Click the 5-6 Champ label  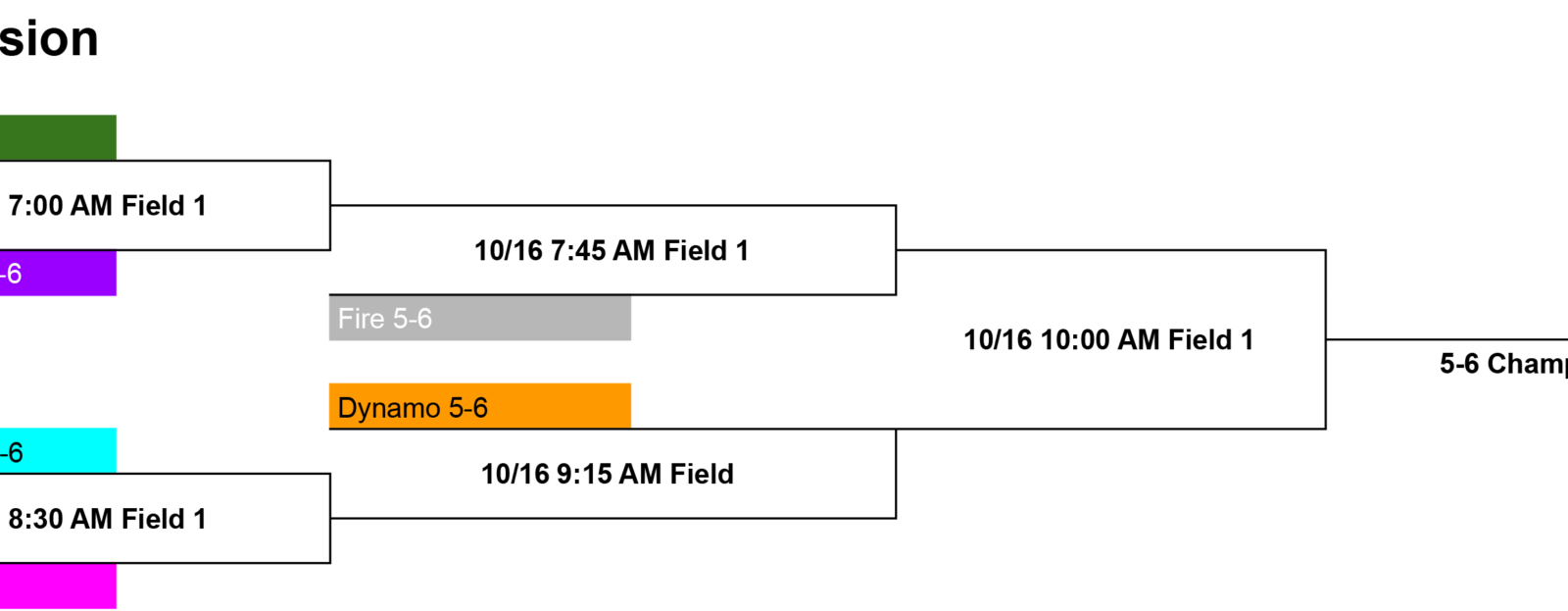[1503, 364]
